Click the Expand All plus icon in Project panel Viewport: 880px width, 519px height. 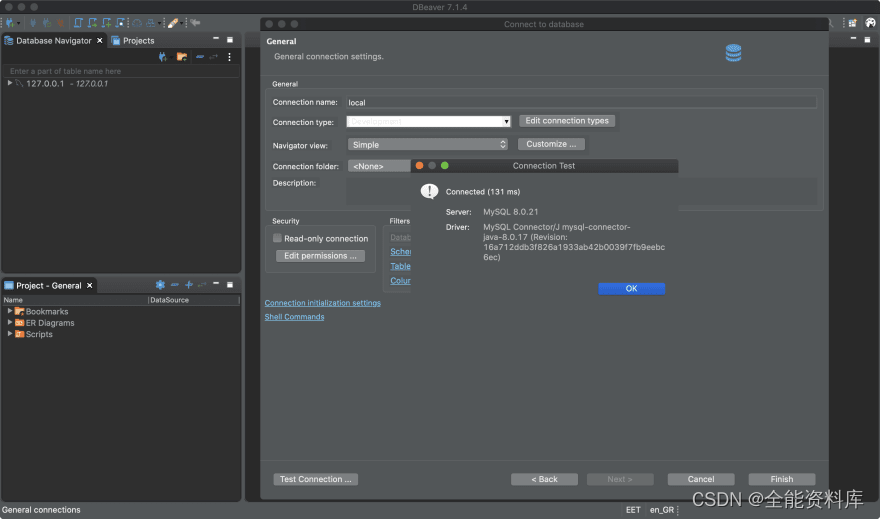coord(189,284)
